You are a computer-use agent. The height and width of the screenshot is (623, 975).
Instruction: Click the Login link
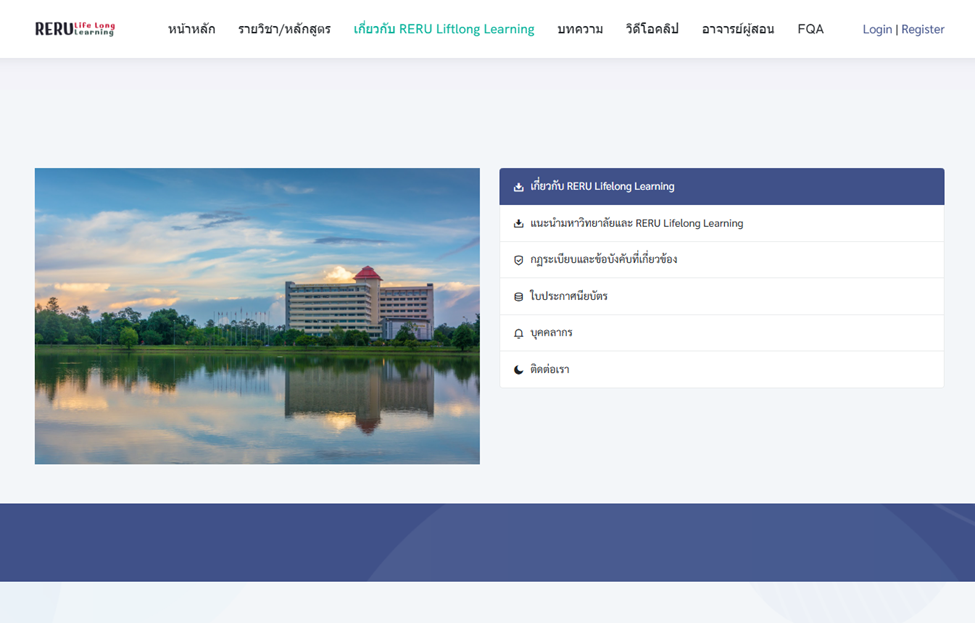(877, 29)
